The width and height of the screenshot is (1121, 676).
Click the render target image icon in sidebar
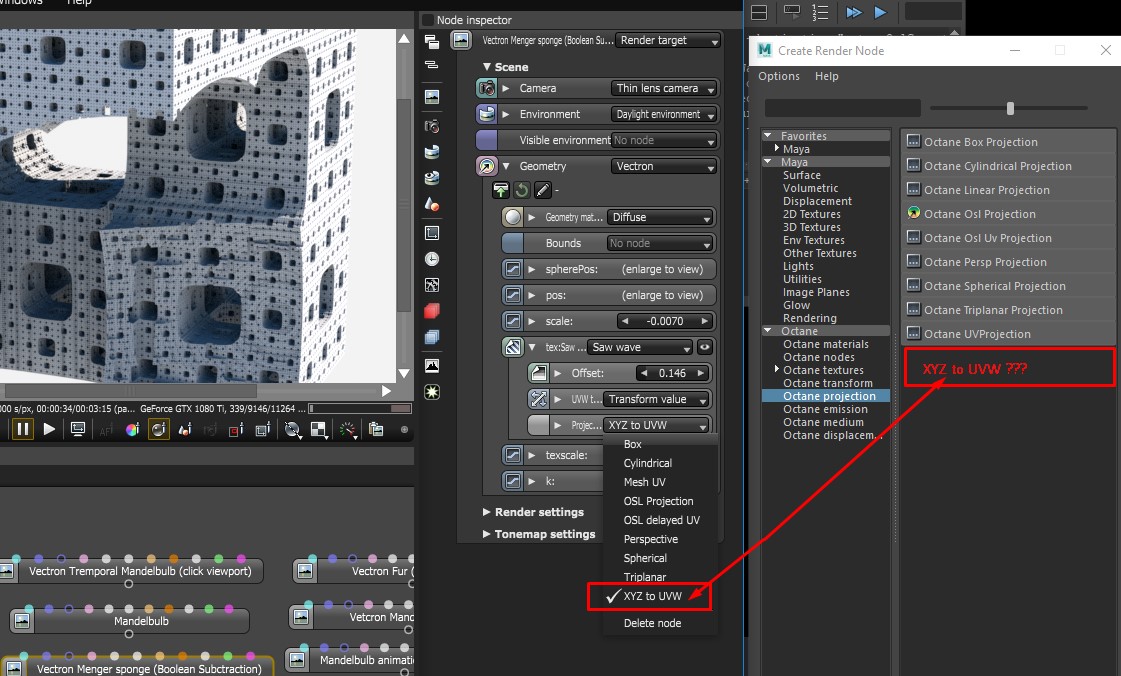click(432, 96)
